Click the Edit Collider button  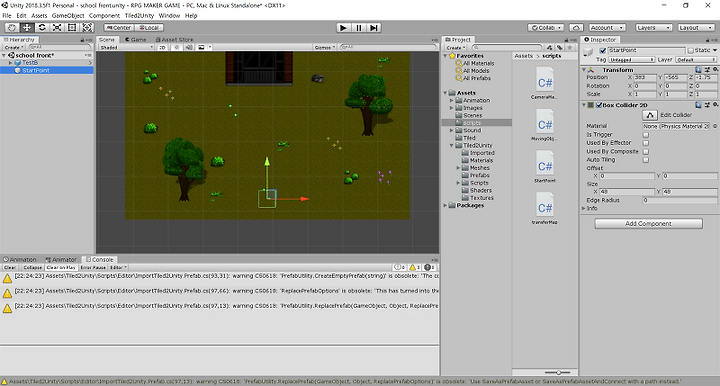pos(650,115)
